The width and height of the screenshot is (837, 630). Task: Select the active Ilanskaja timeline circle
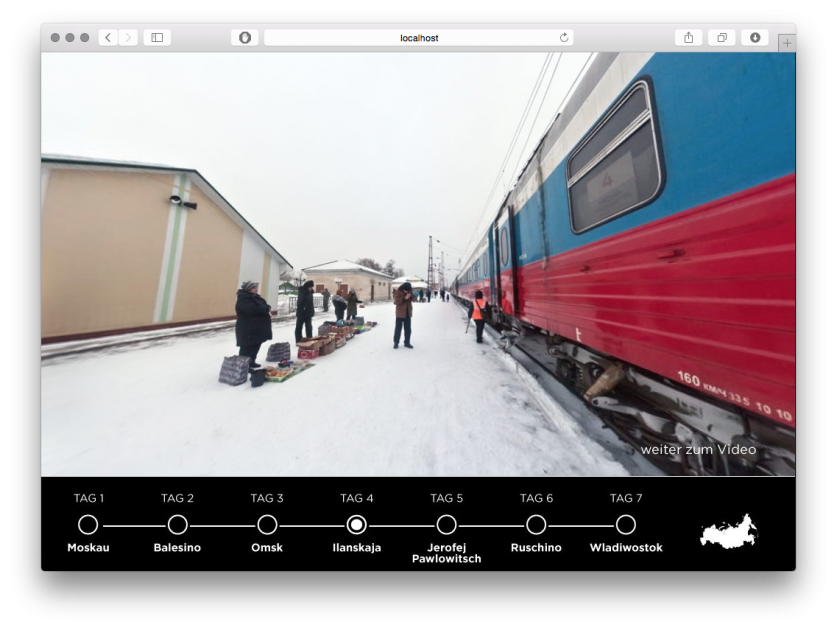[357, 525]
